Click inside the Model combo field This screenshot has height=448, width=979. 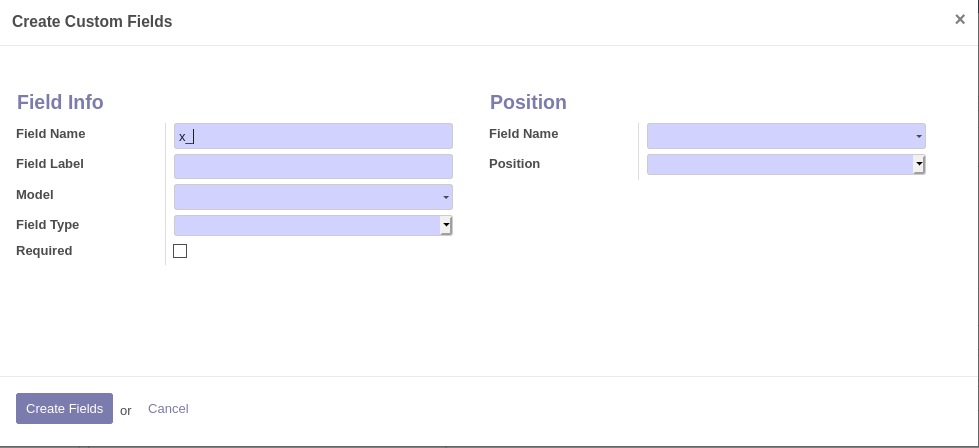(305, 197)
